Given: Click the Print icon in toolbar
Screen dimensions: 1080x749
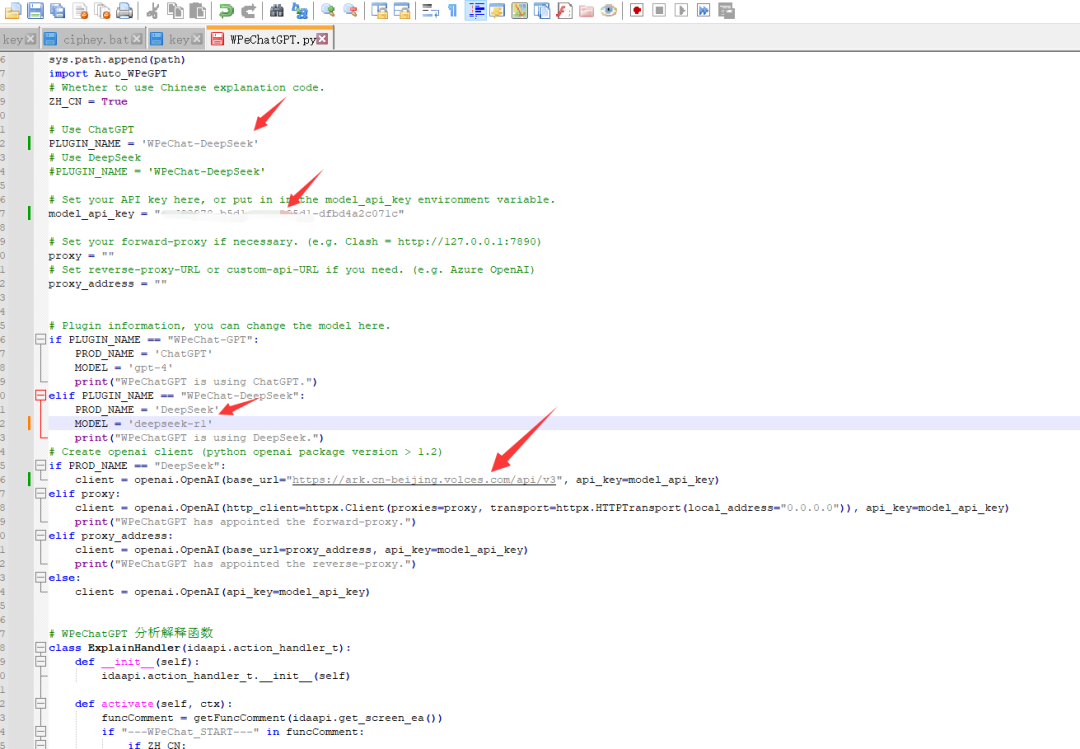Looking at the screenshot, I should coord(124,11).
